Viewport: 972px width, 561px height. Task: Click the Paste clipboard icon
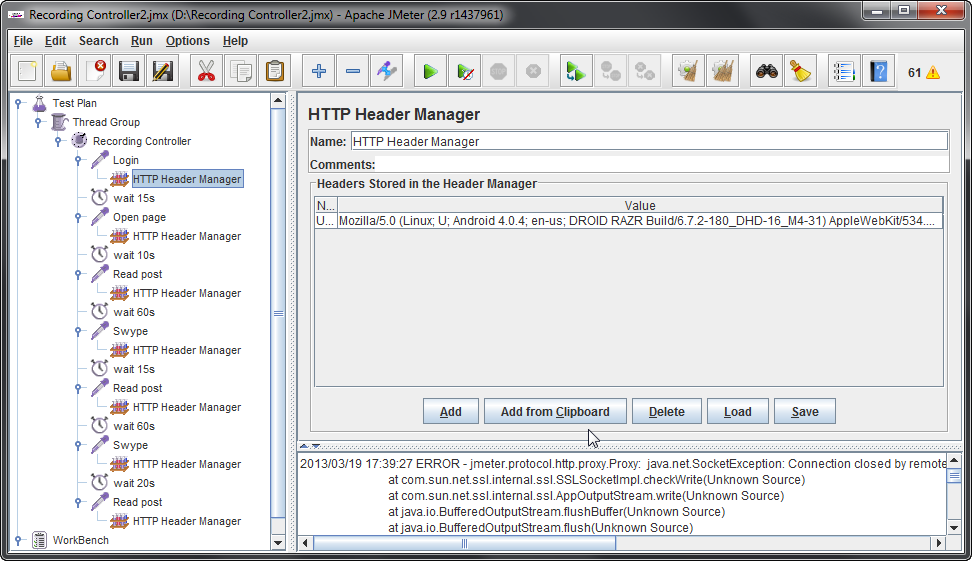tap(275, 71)
